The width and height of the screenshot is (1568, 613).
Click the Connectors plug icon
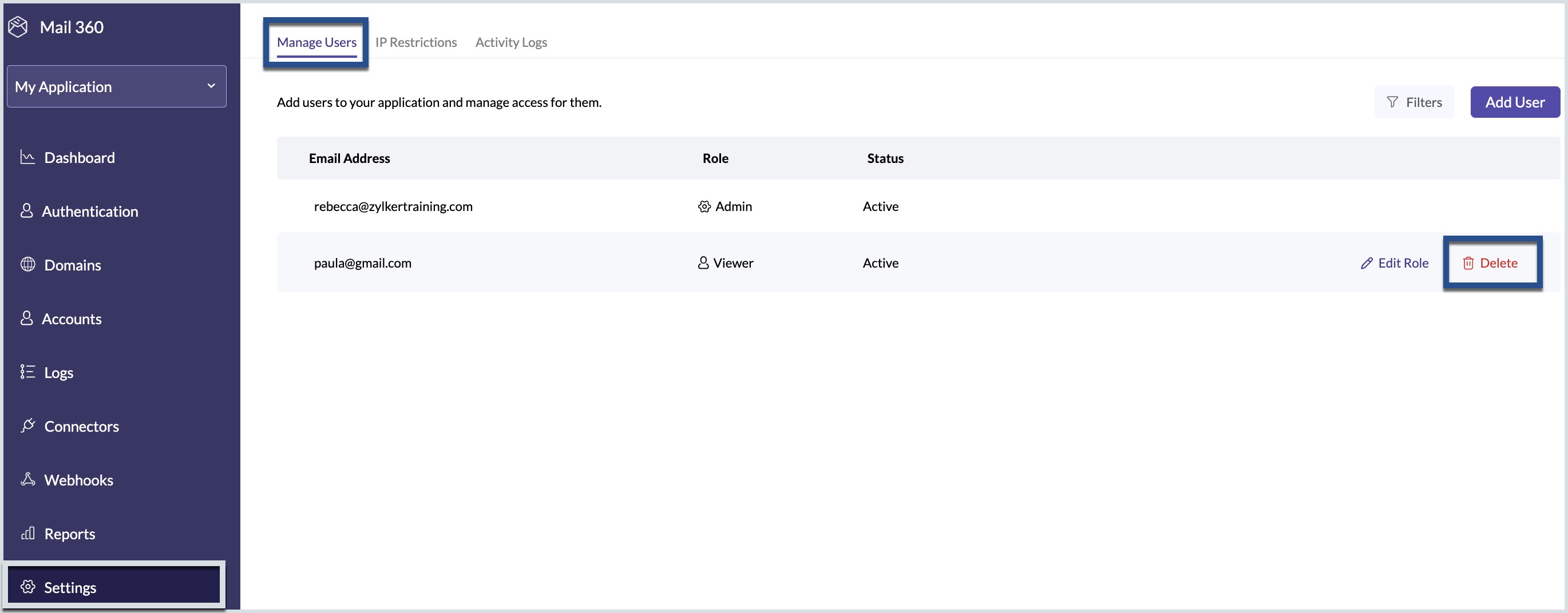pyautogui.click(x=27, y=425)
